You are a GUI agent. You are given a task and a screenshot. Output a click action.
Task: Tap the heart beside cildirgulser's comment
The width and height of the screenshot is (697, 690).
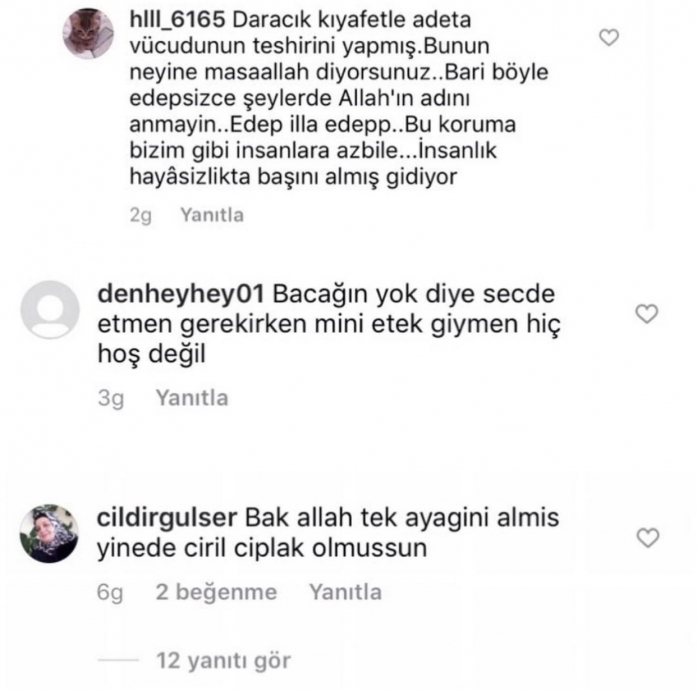click(x=648, y=538)
